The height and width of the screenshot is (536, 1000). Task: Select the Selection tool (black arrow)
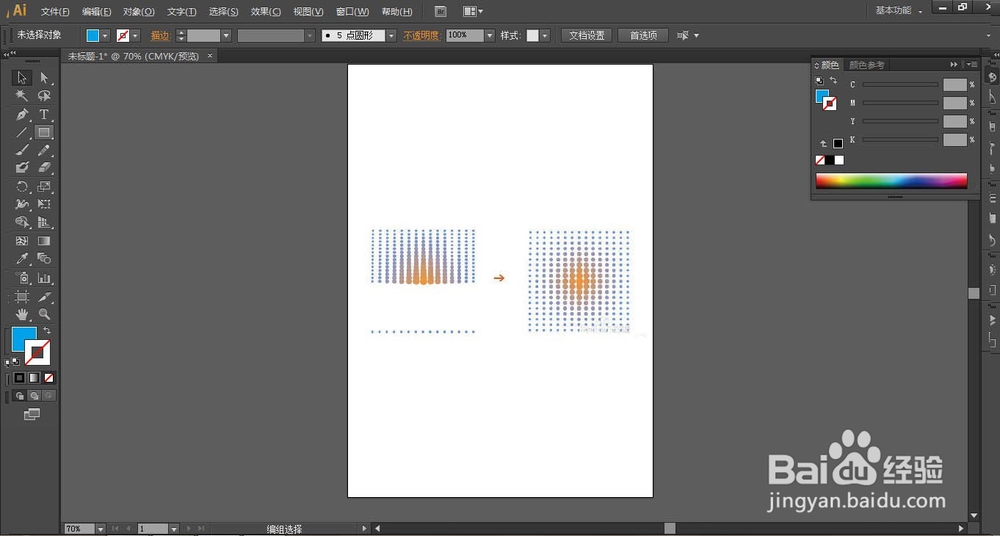[x=22, y=77]
